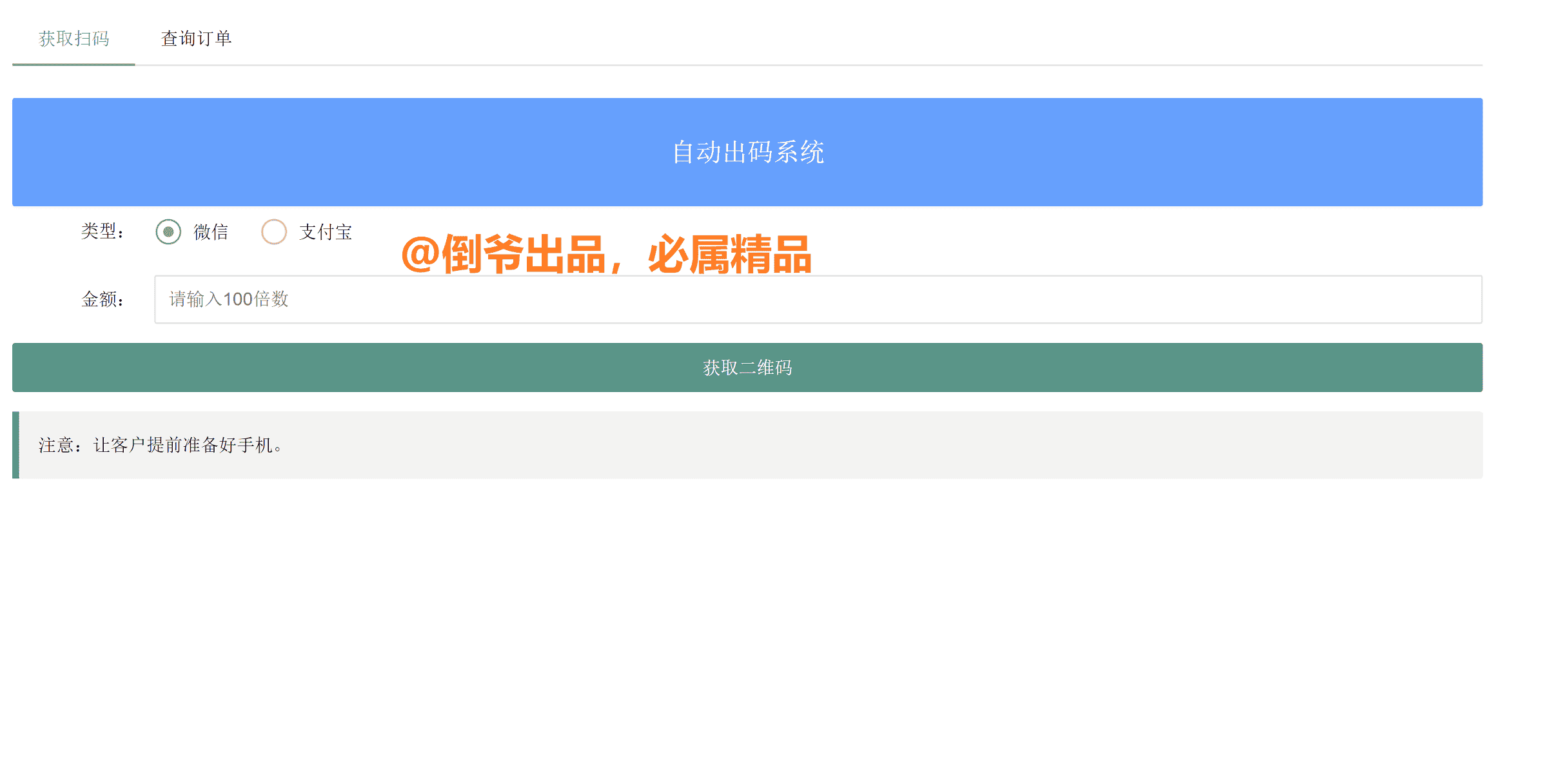Click the tab underline indicator under 获取扫码

tap(74, 65)
